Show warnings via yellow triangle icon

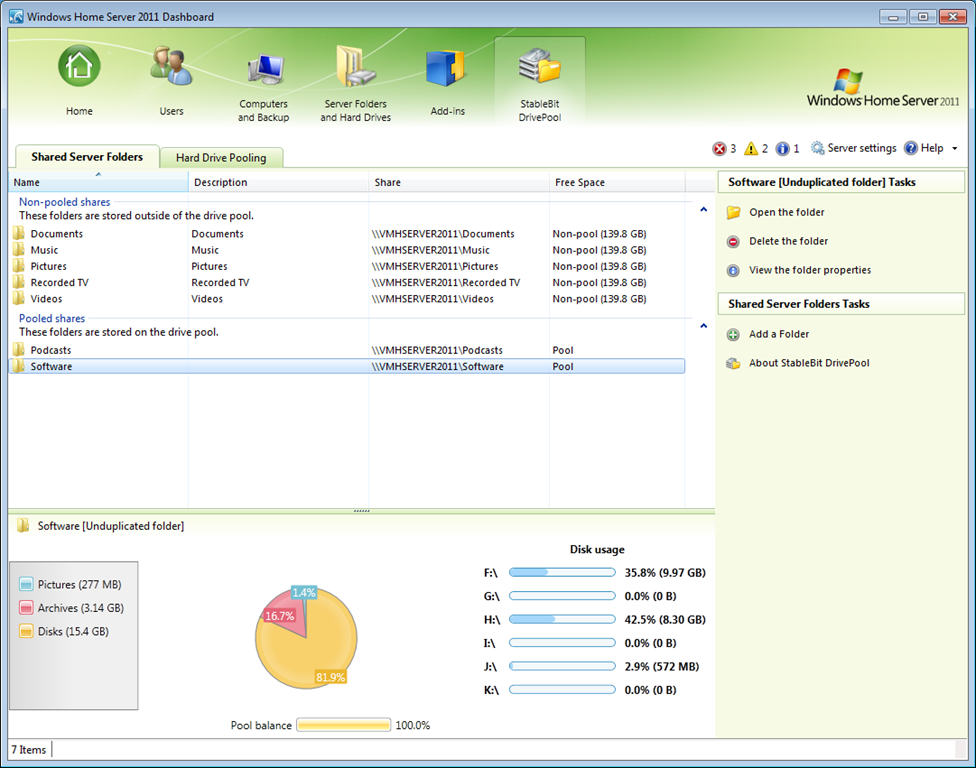[751, 148]
